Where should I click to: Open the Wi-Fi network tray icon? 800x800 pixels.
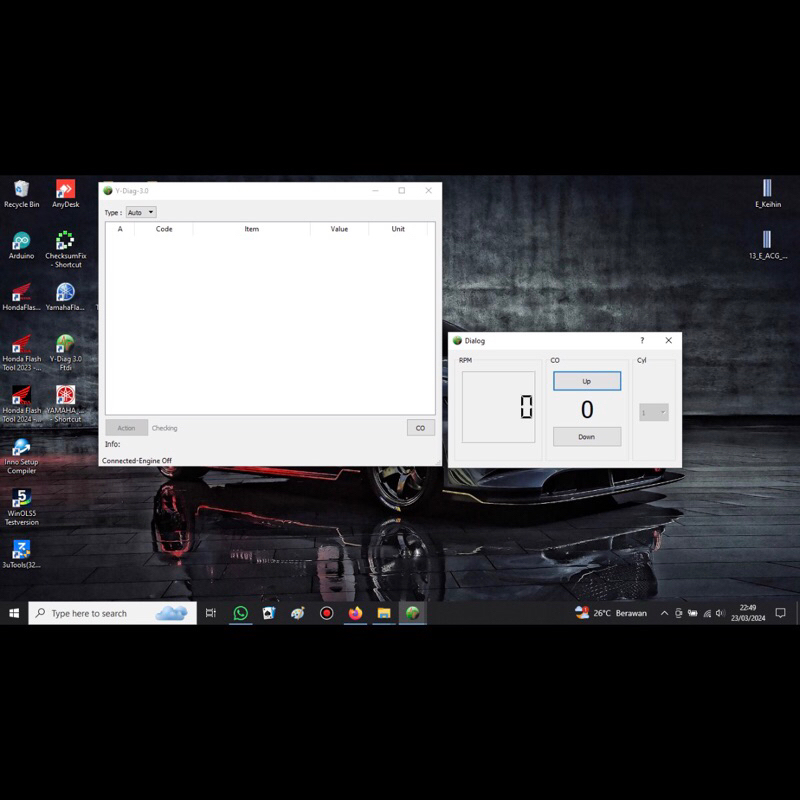point(707,613)
